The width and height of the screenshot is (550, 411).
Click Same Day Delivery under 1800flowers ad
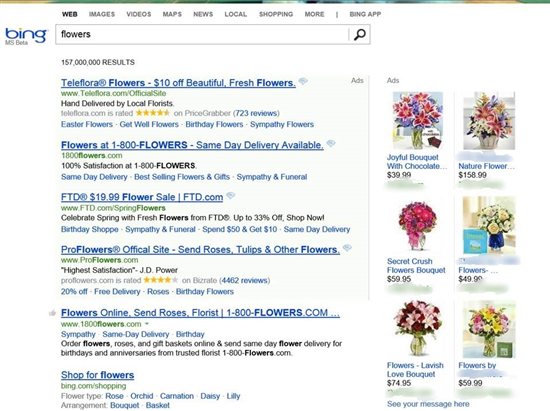point(94,177)
